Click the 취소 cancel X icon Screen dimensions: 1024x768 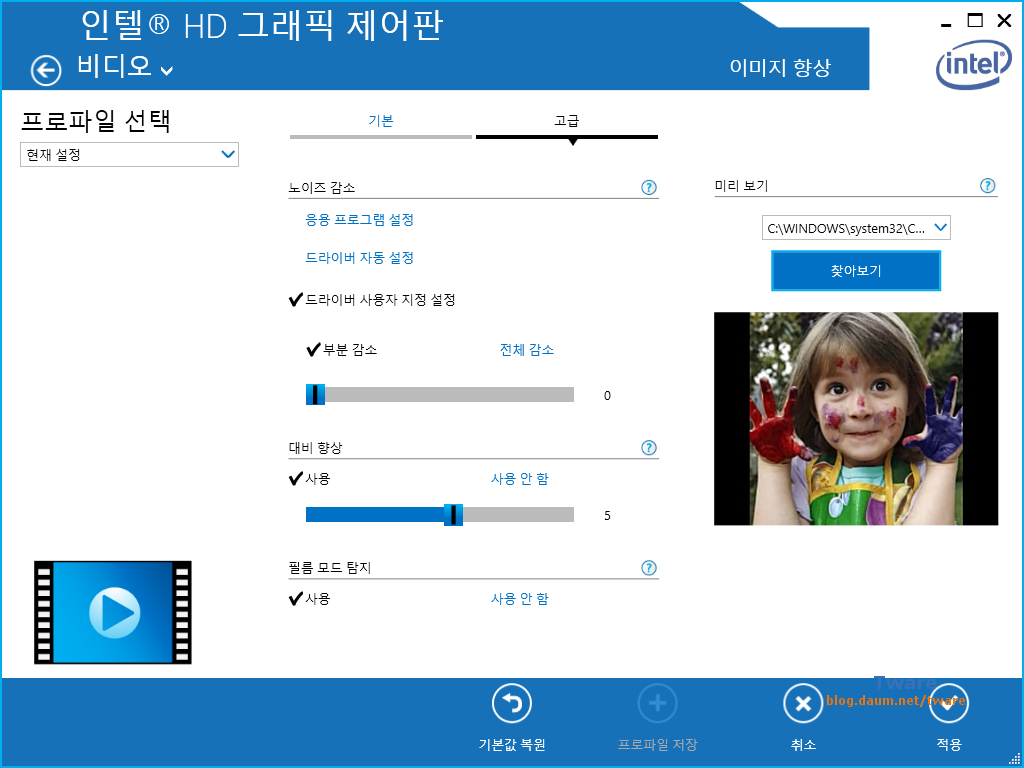coord(803,703)
